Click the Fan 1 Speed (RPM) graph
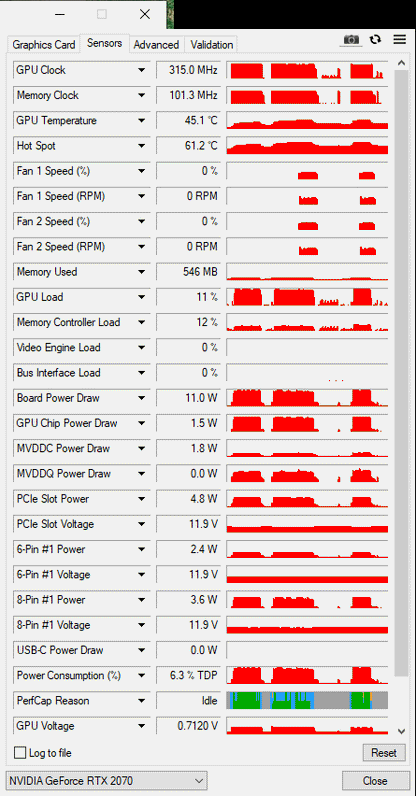416x796 pixels. coord(307,196)
